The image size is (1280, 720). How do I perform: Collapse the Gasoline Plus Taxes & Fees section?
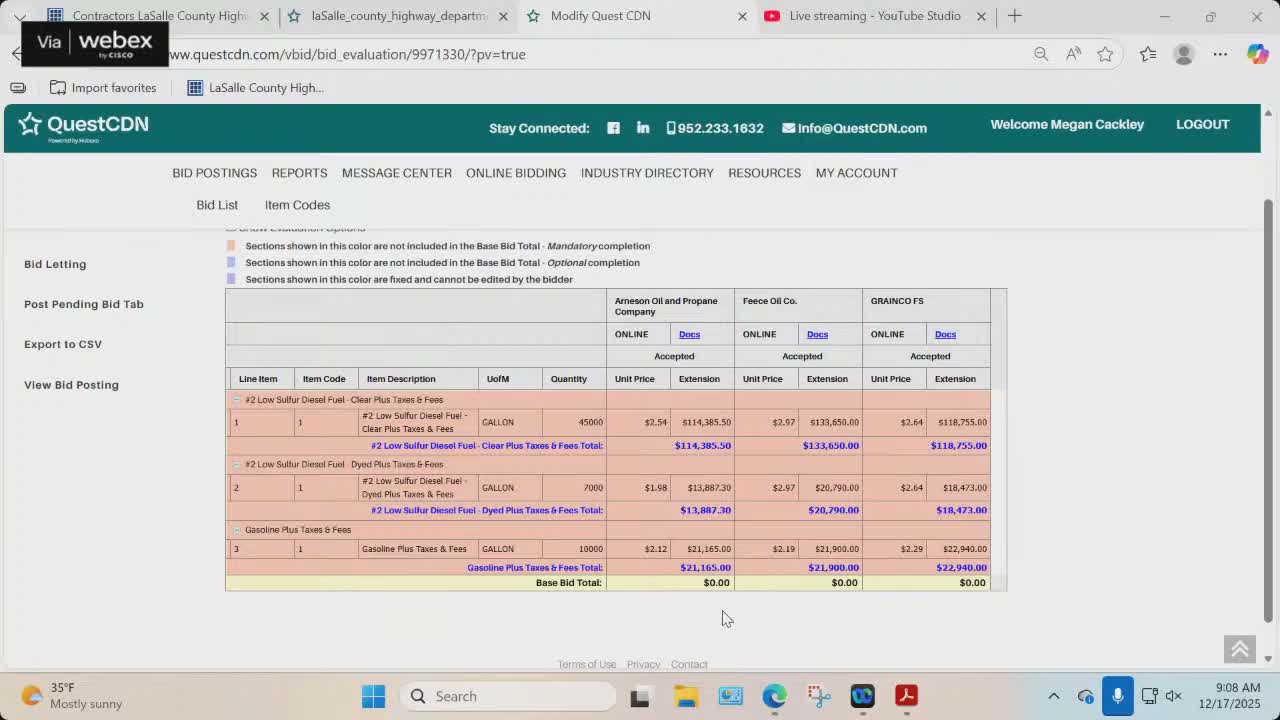click(237, 530)
